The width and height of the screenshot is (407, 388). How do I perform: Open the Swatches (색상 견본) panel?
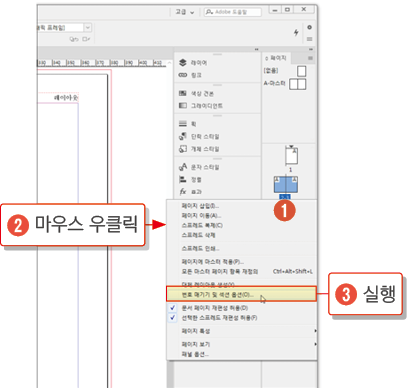(x=196, y=94)
